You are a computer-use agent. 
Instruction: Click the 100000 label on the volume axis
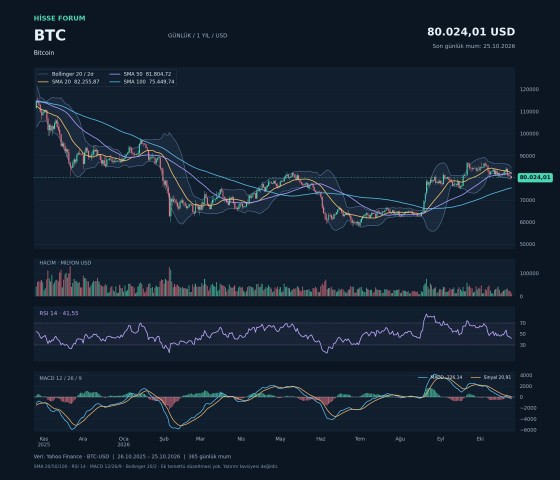[x=530, y=273]
